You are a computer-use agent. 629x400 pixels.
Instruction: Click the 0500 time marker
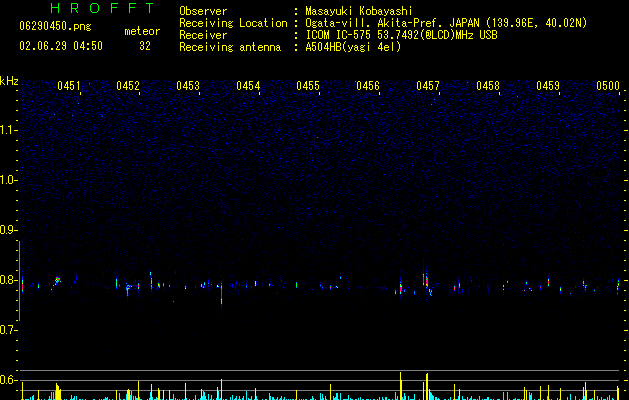608,86
